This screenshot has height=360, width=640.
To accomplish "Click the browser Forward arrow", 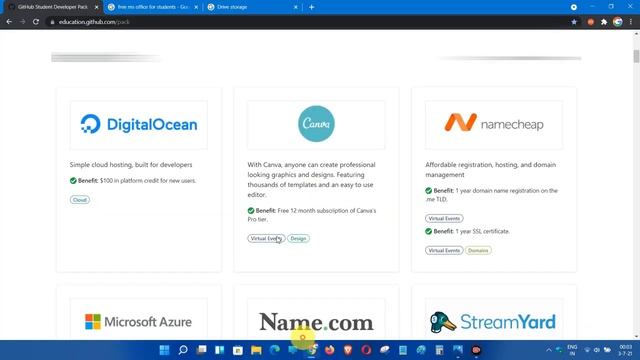I will 22,22.
